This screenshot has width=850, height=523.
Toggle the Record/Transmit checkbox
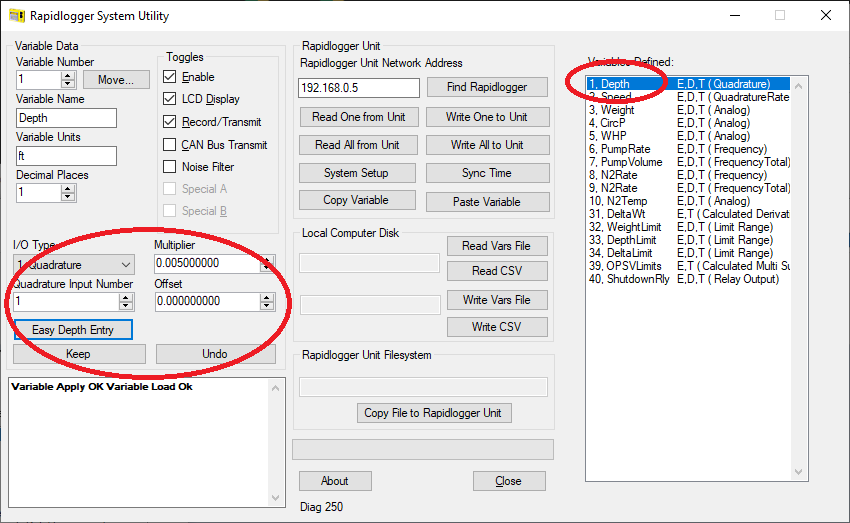pos(170,121)
